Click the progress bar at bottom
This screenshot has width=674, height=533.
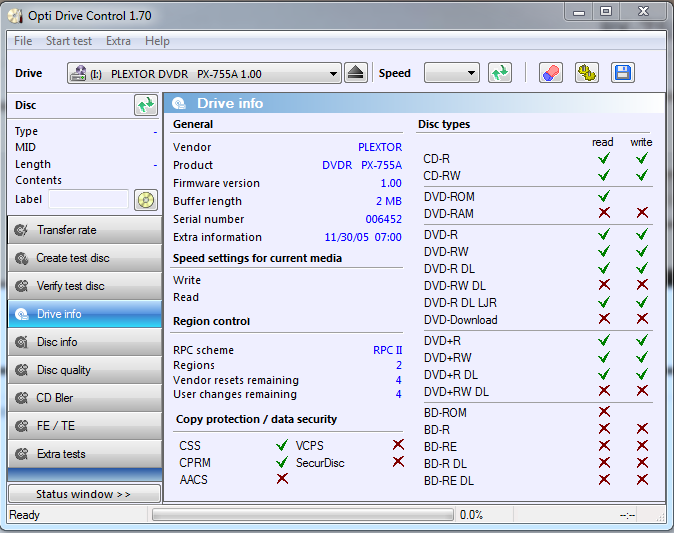click(x=303, y=515)
